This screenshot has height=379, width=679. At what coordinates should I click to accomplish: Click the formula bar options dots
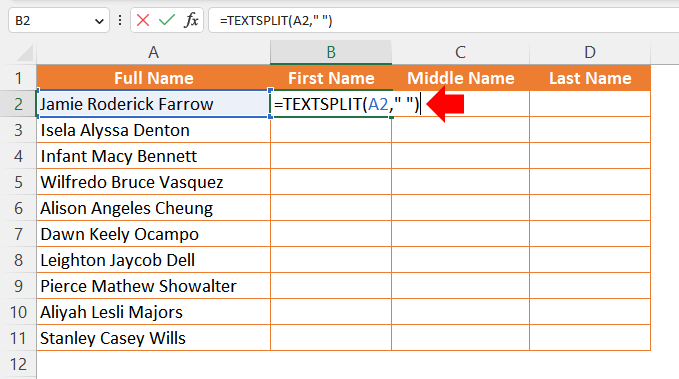120,20
